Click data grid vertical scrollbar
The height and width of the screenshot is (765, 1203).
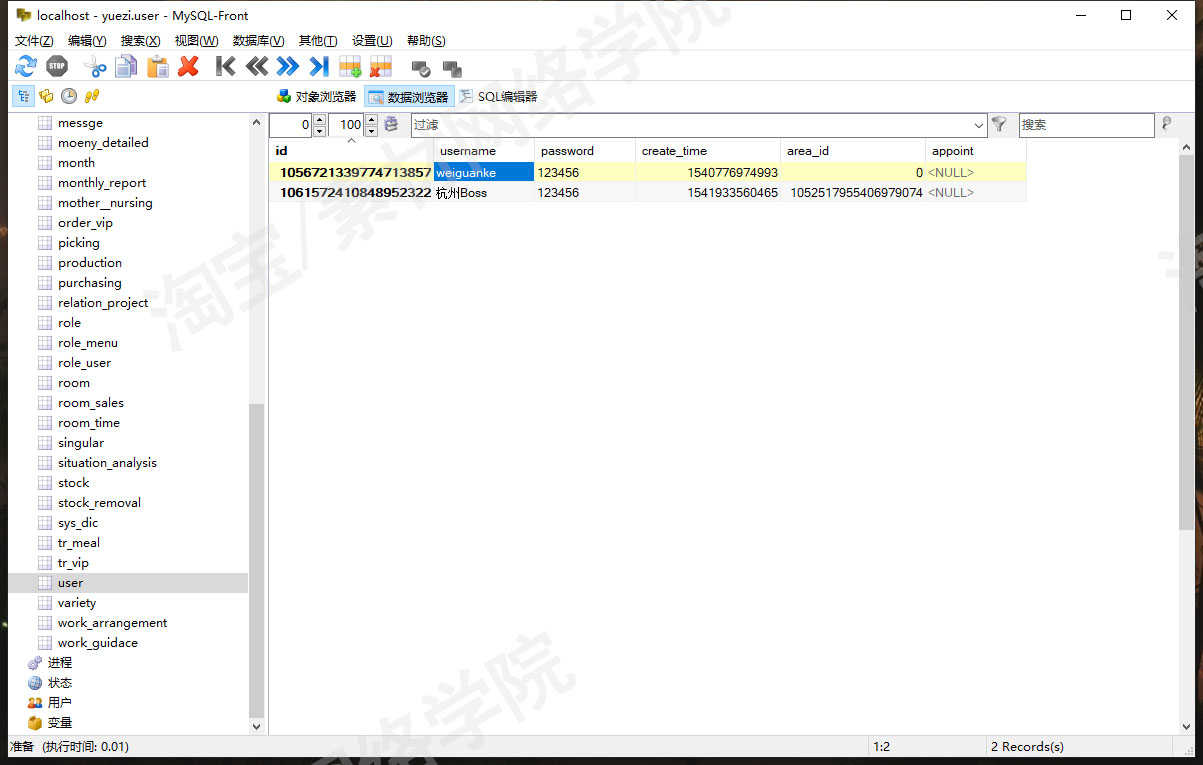[x=1187, y=340]
